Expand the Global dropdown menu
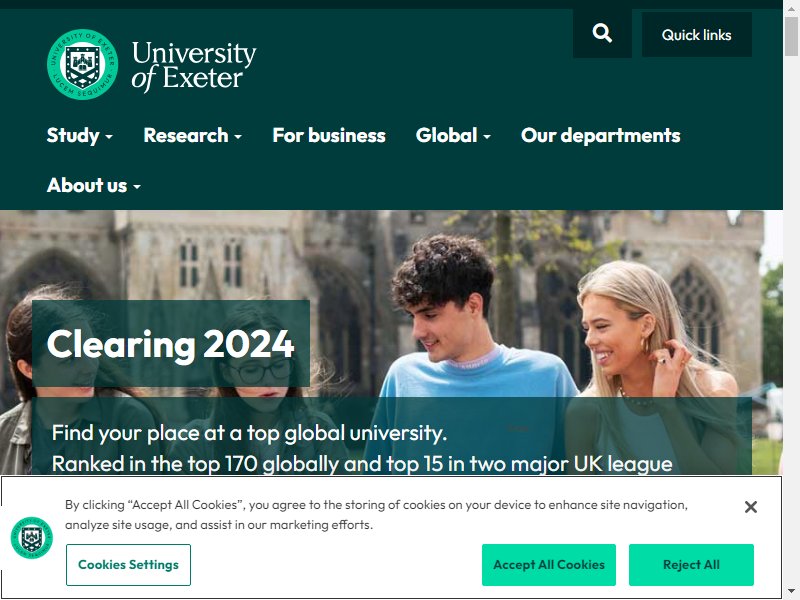 click(453, 136)
